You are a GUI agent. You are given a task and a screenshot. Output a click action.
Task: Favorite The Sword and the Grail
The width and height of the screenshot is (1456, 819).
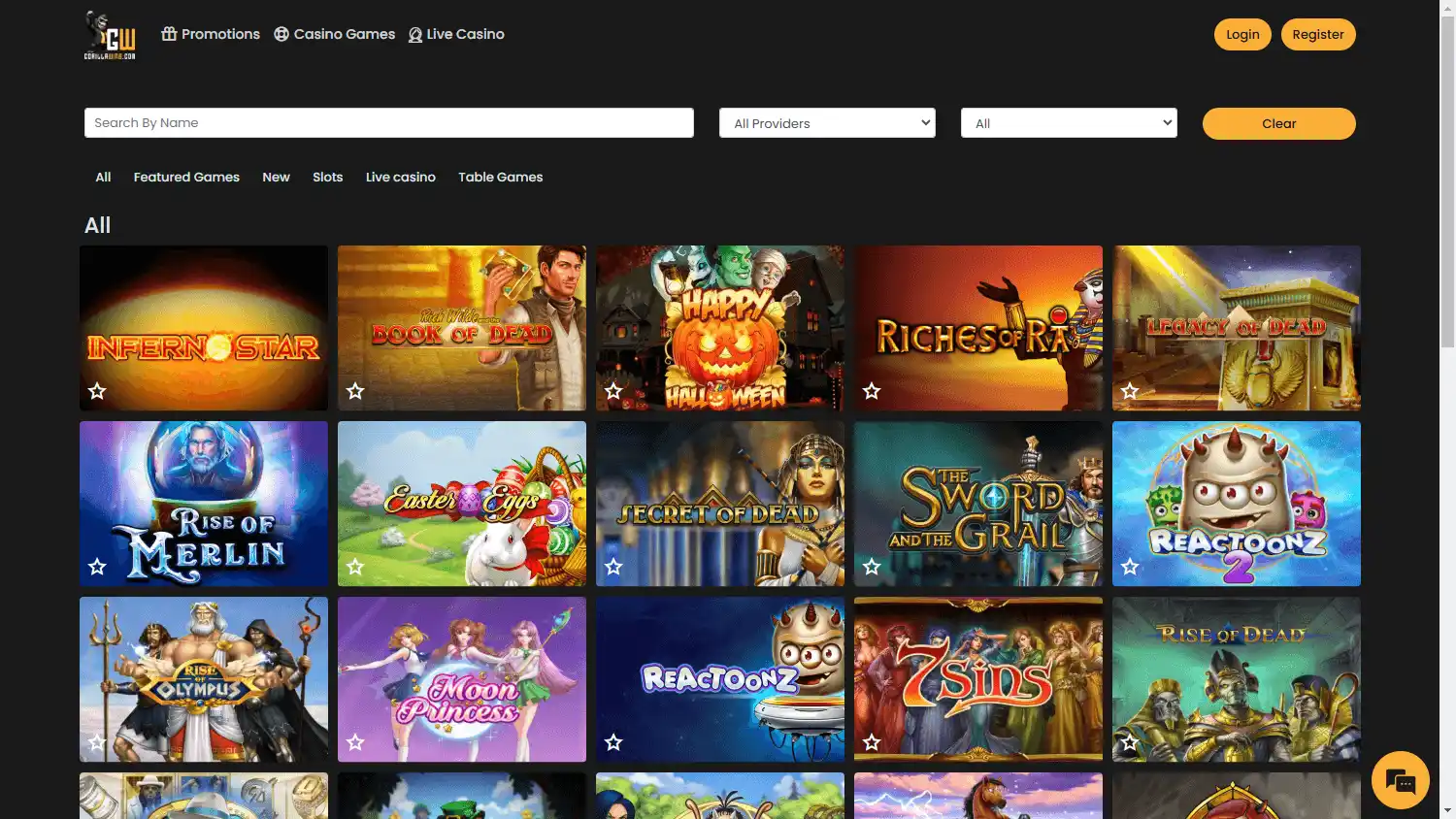coord(872,567)
